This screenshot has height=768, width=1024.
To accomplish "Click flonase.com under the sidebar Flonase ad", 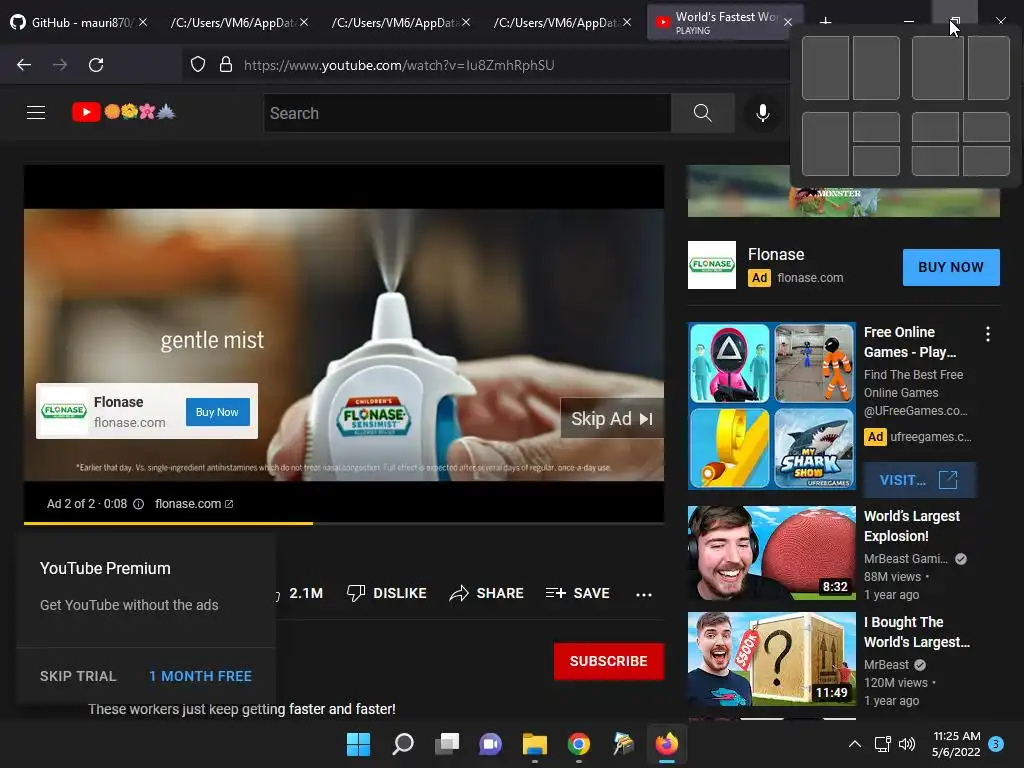I will [x=810, y=278].
